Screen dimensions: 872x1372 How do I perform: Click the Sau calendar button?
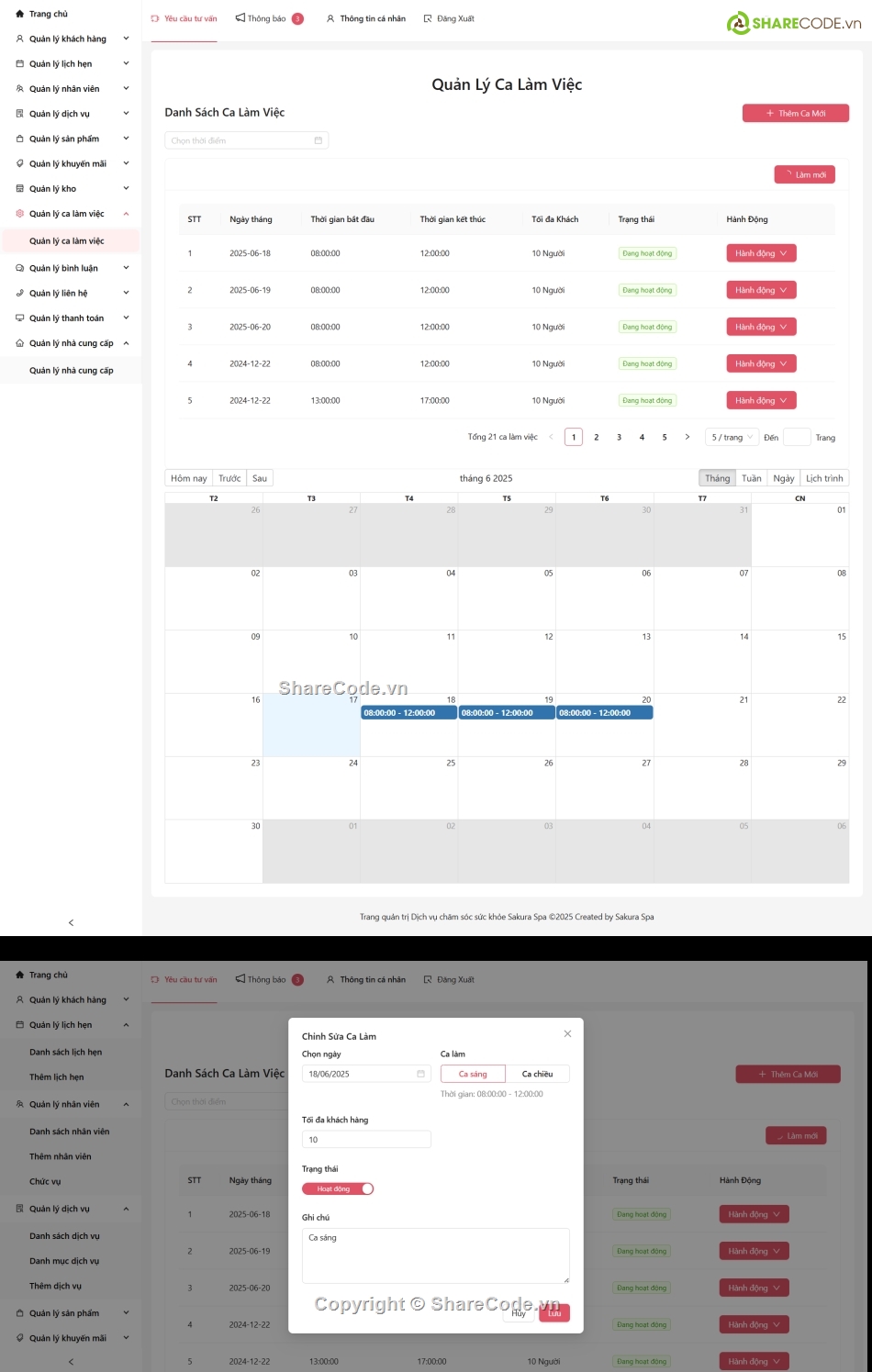tap(260, 478)
